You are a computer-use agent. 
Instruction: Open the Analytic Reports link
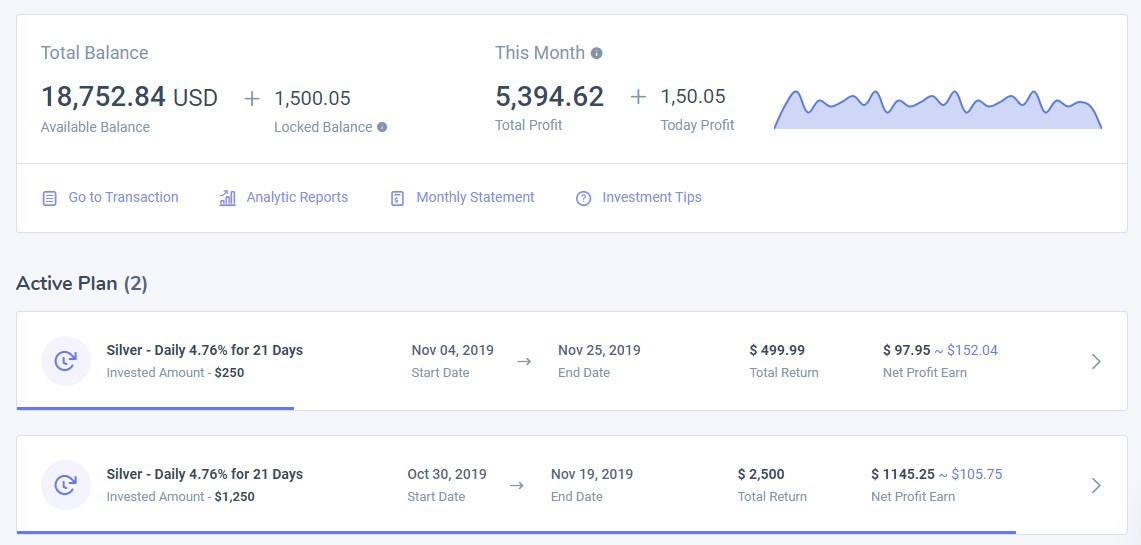click(x=297, y=197)
